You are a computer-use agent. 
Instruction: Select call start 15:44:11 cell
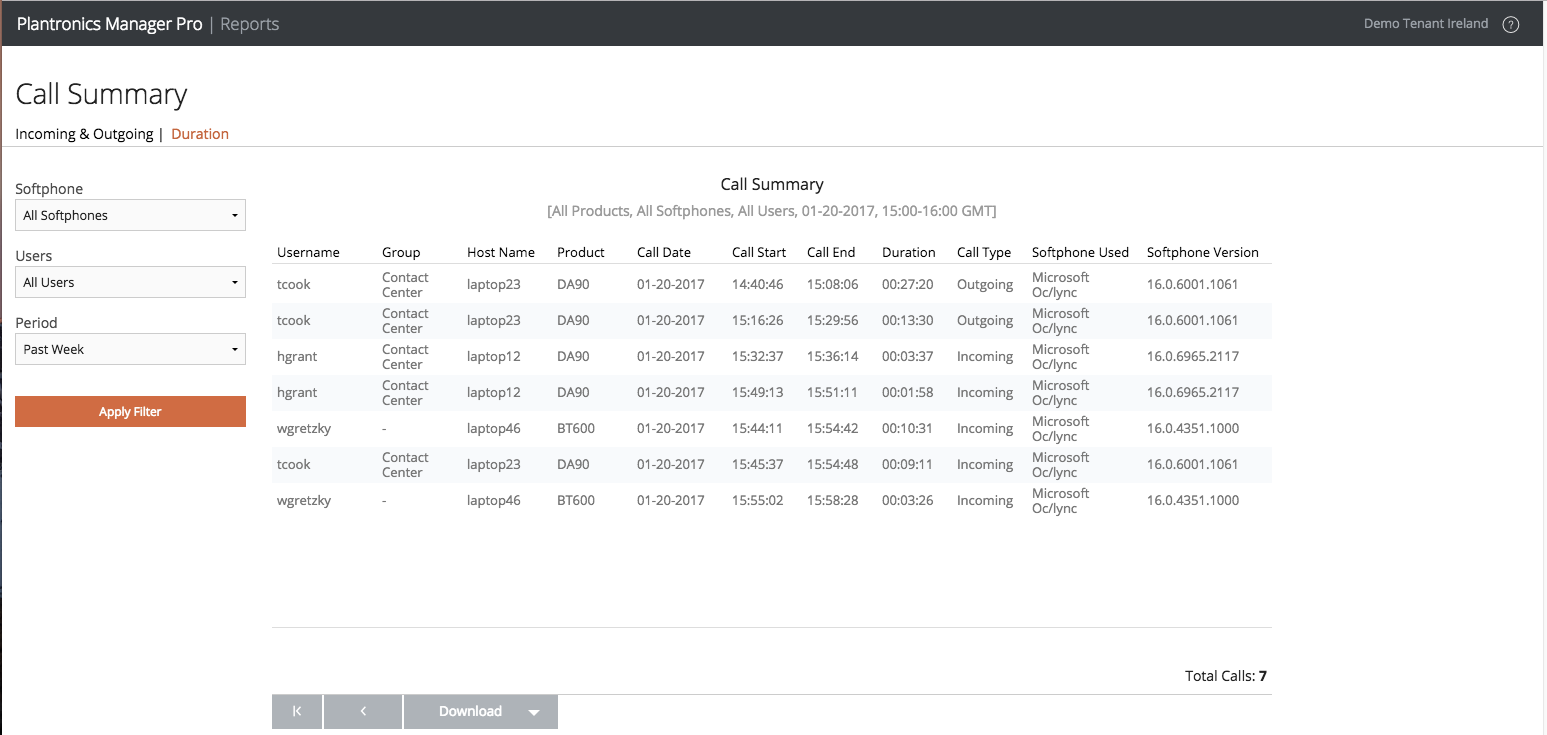[x=757, y=428]
